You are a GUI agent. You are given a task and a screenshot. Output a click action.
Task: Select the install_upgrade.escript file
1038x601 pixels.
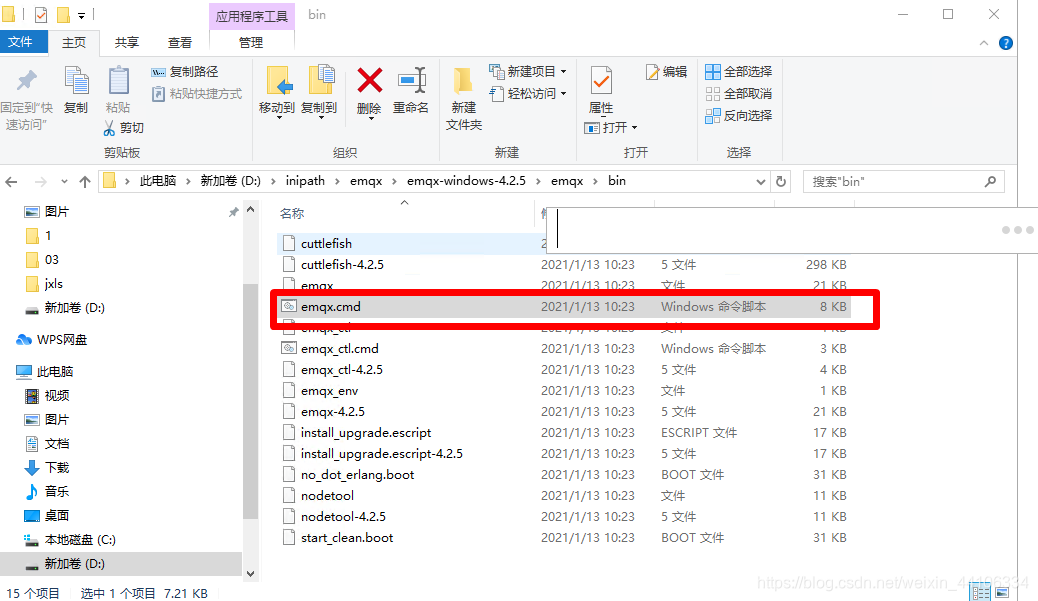(x=563, y=432)
